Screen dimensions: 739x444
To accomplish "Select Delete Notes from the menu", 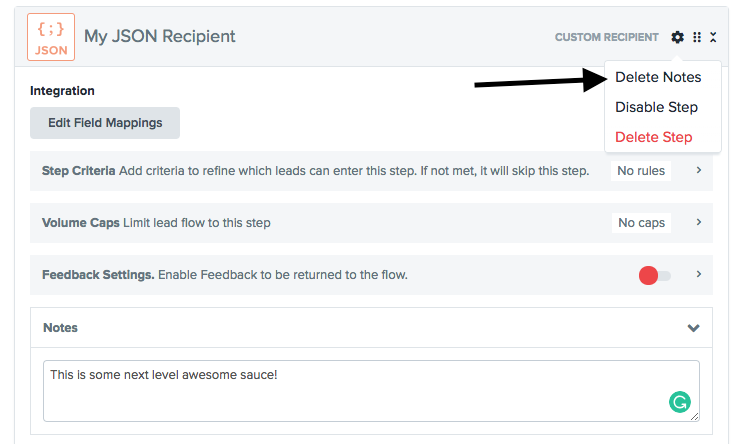I will 658,77.
